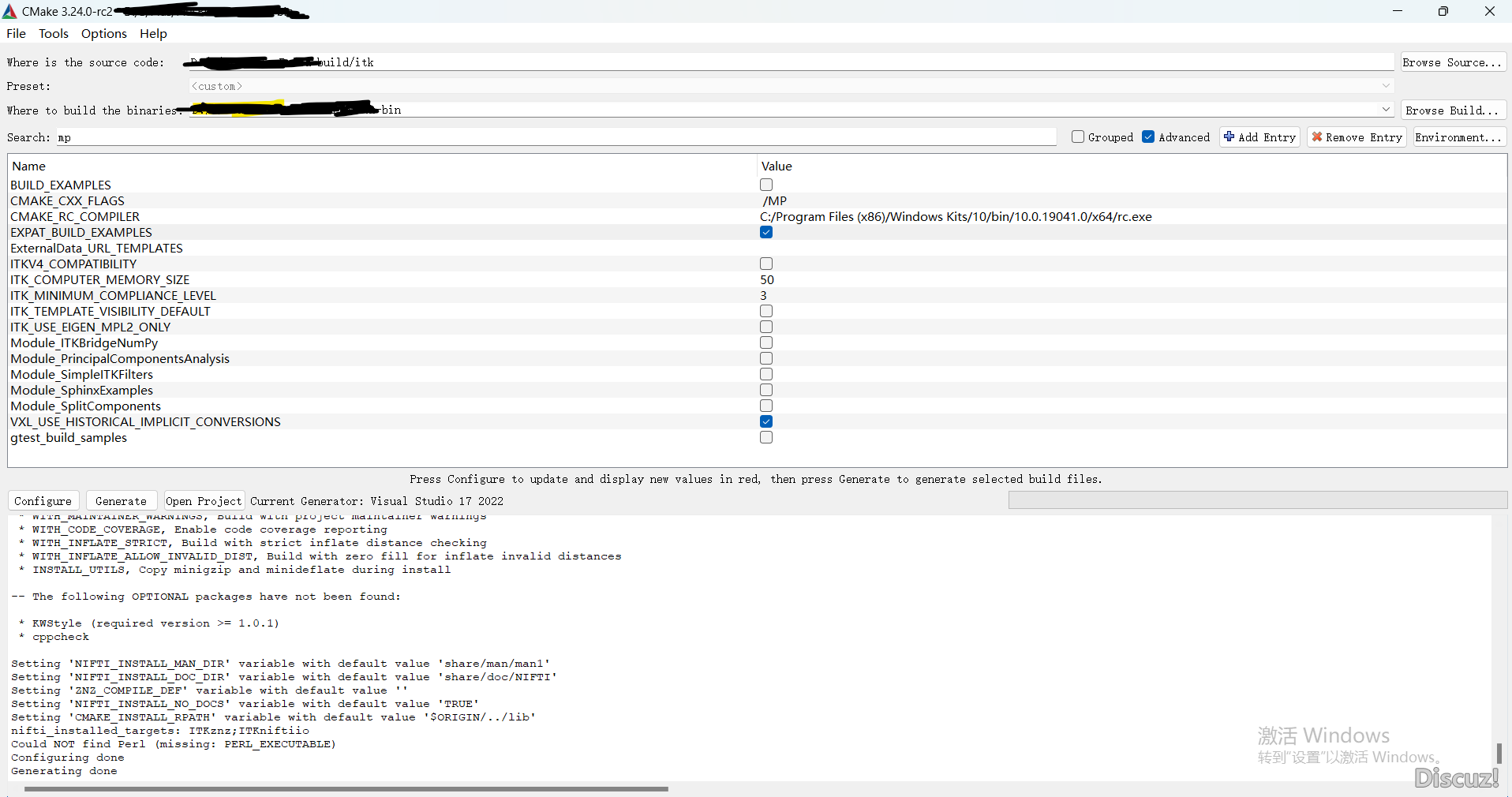Image resolution: width=1512 pixels, height=797 pixels.
Task: Click the red X Remove Entry icon
Action: coord(1316,137)
